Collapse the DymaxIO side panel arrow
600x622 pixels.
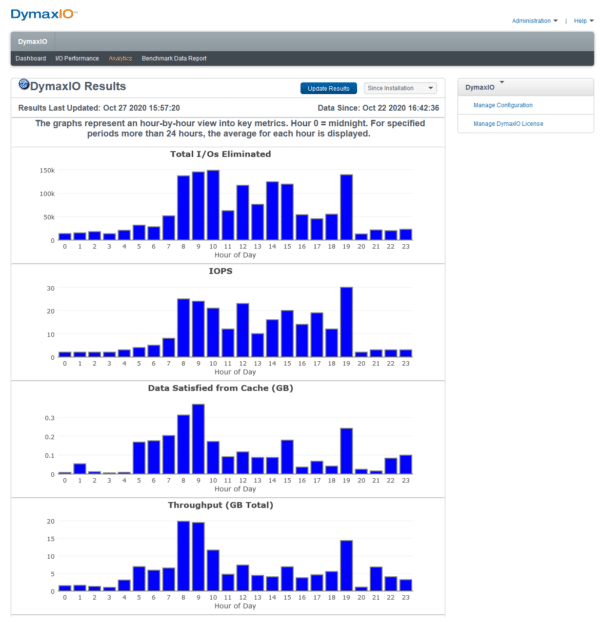(x=502, y=83)
